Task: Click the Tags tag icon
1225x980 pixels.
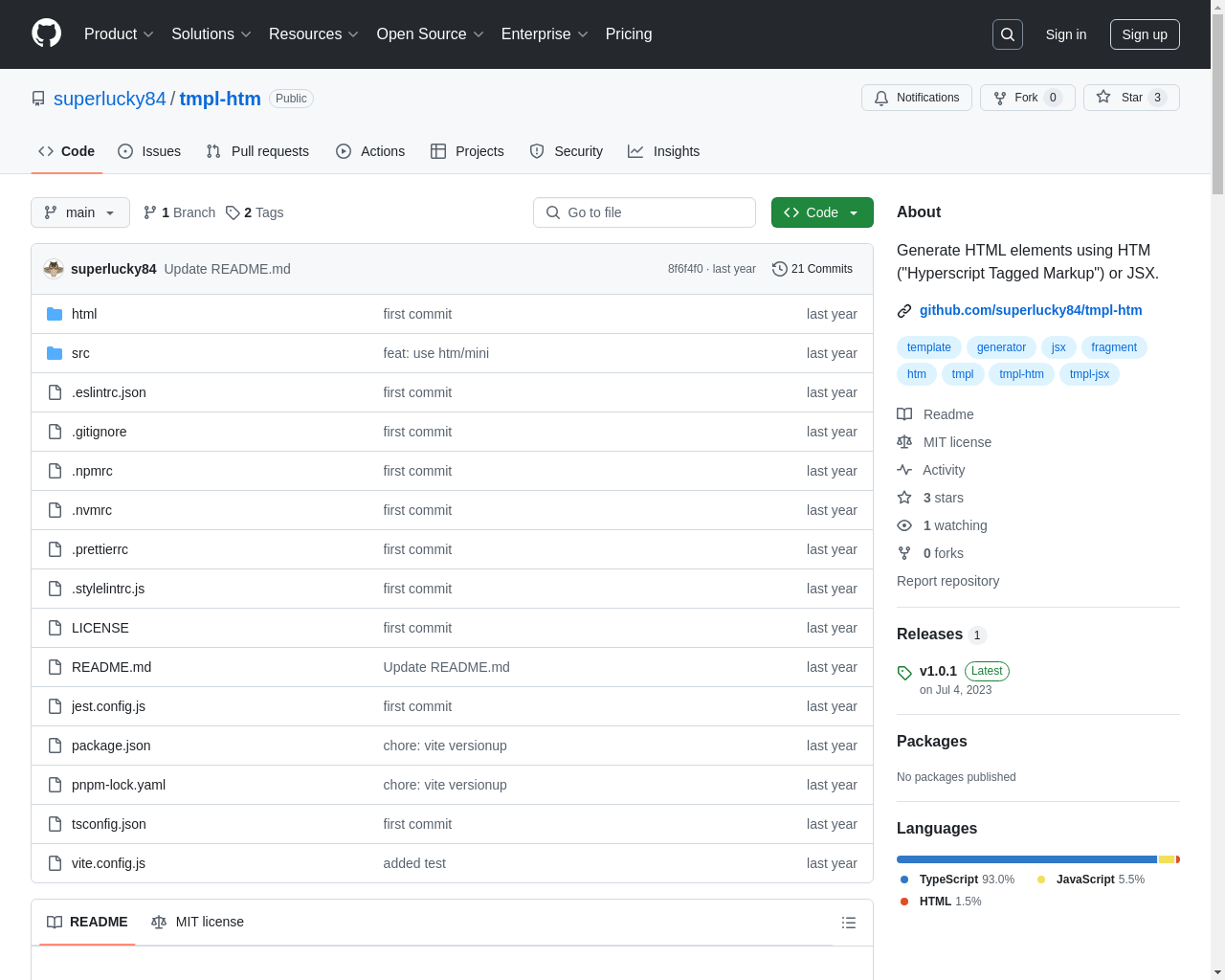Action: [233, 212]
